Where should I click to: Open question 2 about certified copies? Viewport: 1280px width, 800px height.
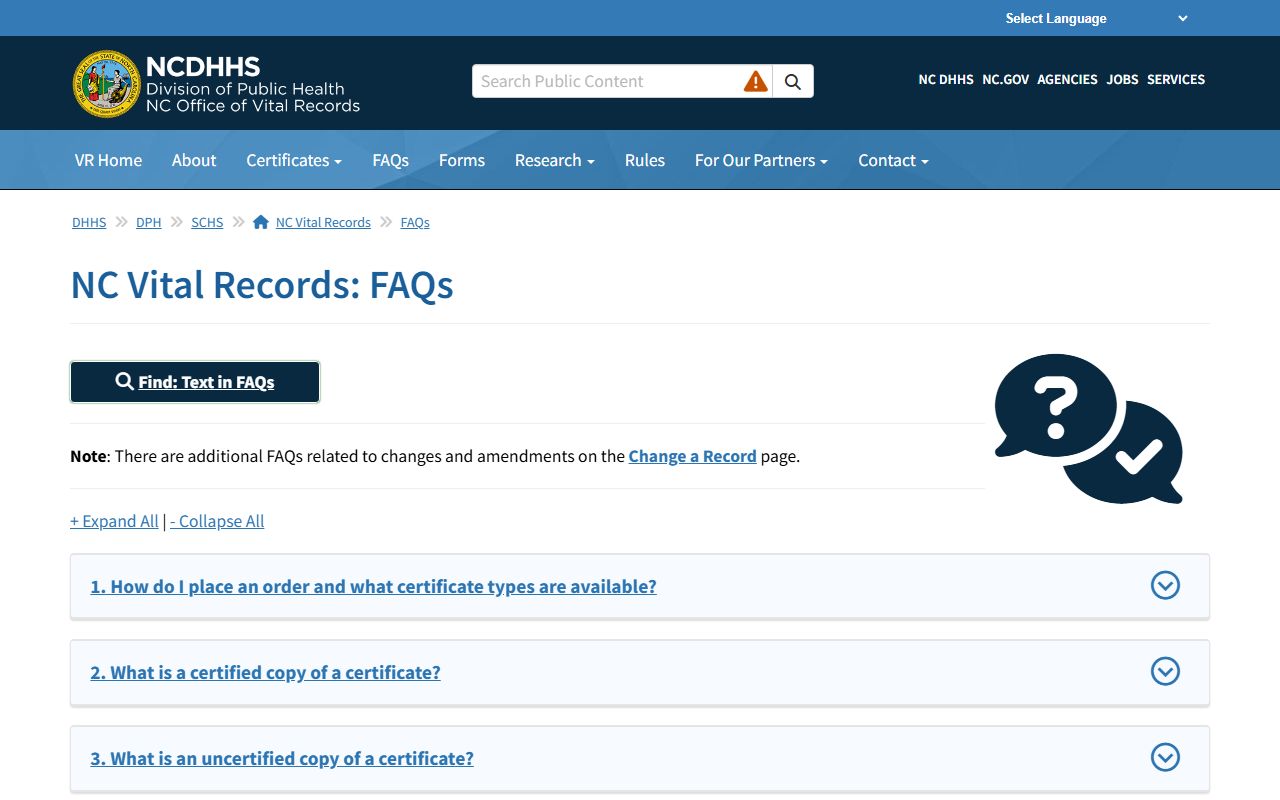(x=265, y=672)
